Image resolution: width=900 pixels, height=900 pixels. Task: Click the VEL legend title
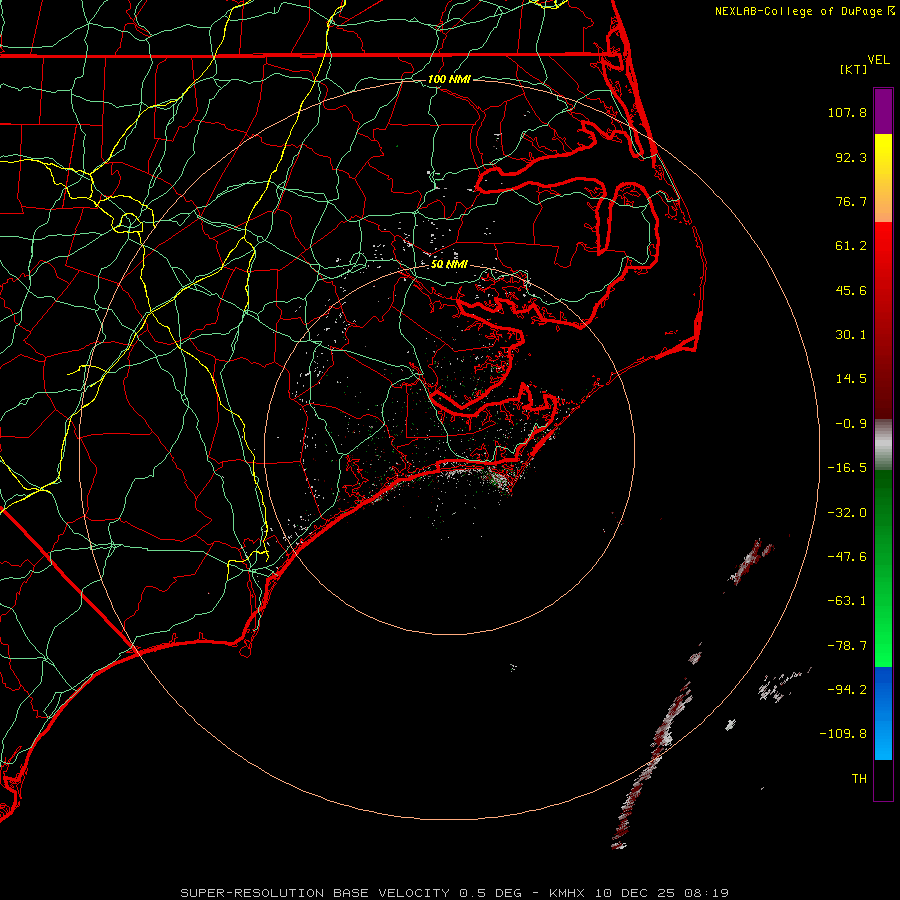[x=879, y=60]
